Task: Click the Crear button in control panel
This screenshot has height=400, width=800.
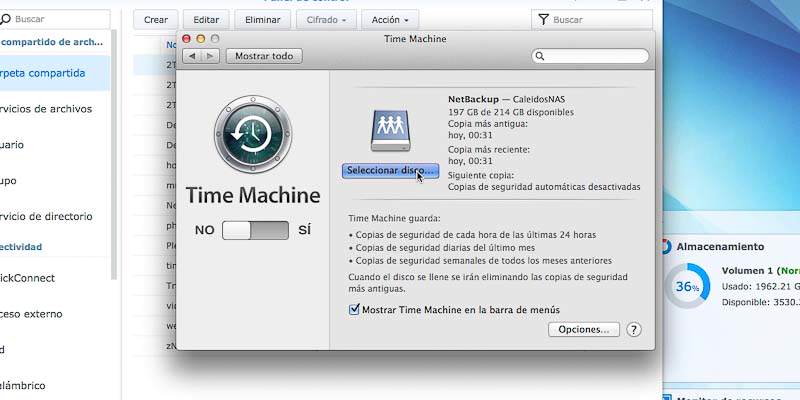Action: coord(156,20)
